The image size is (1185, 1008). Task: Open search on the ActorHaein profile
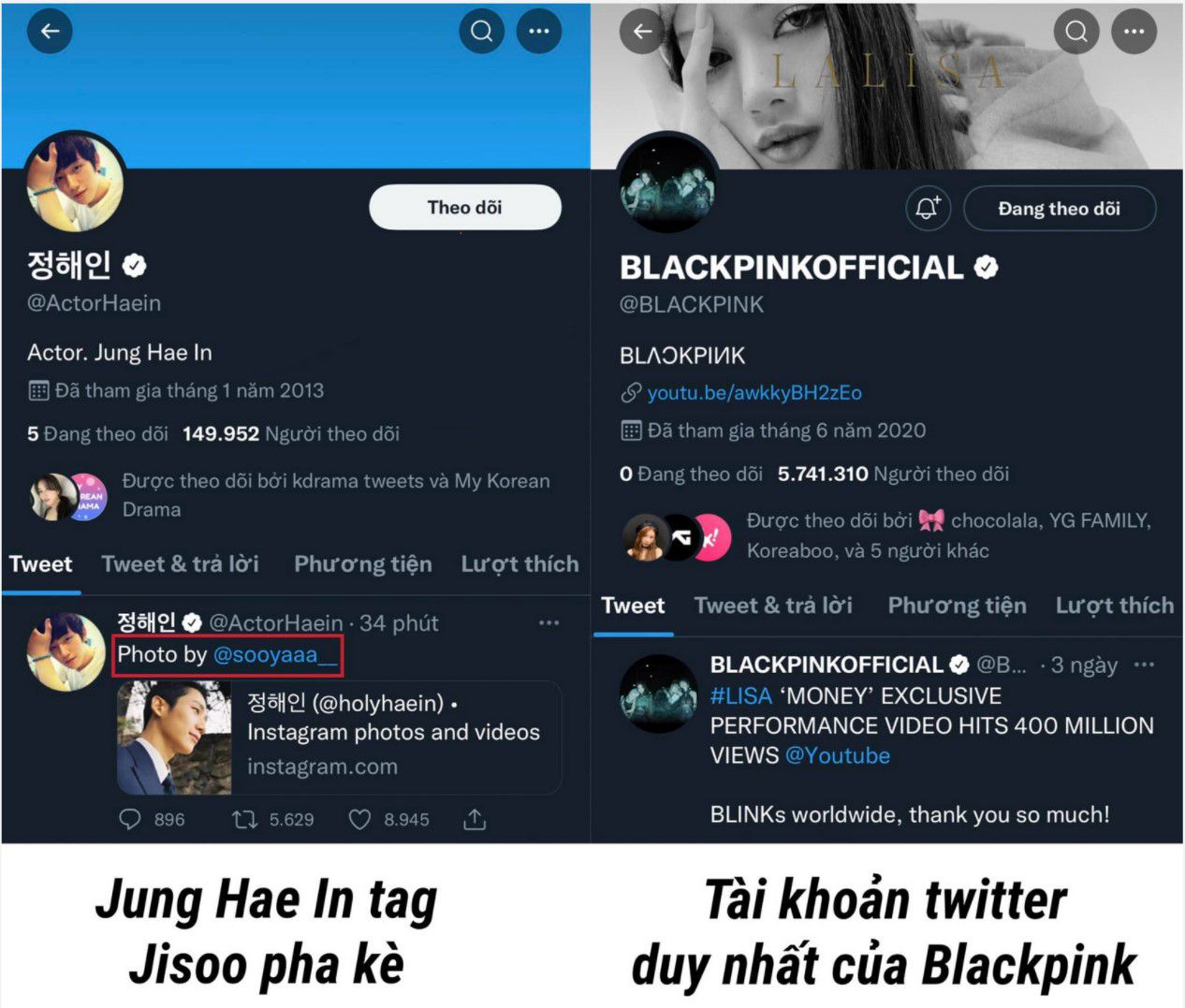coord(482,31)
